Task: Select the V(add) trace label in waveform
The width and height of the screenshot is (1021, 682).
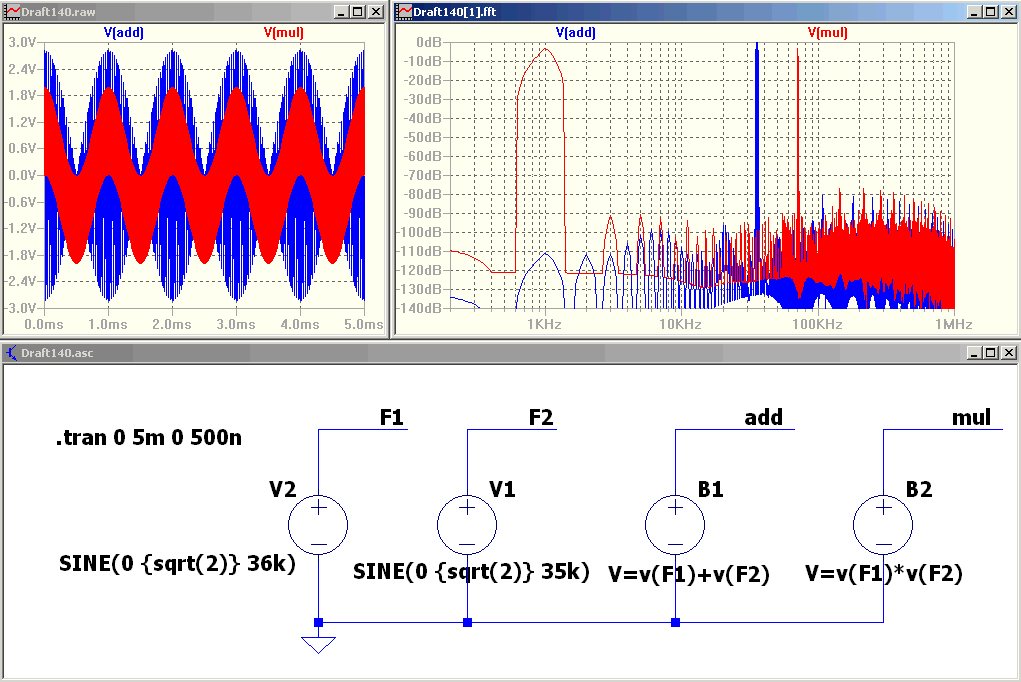Action: (x=124, y=33)
